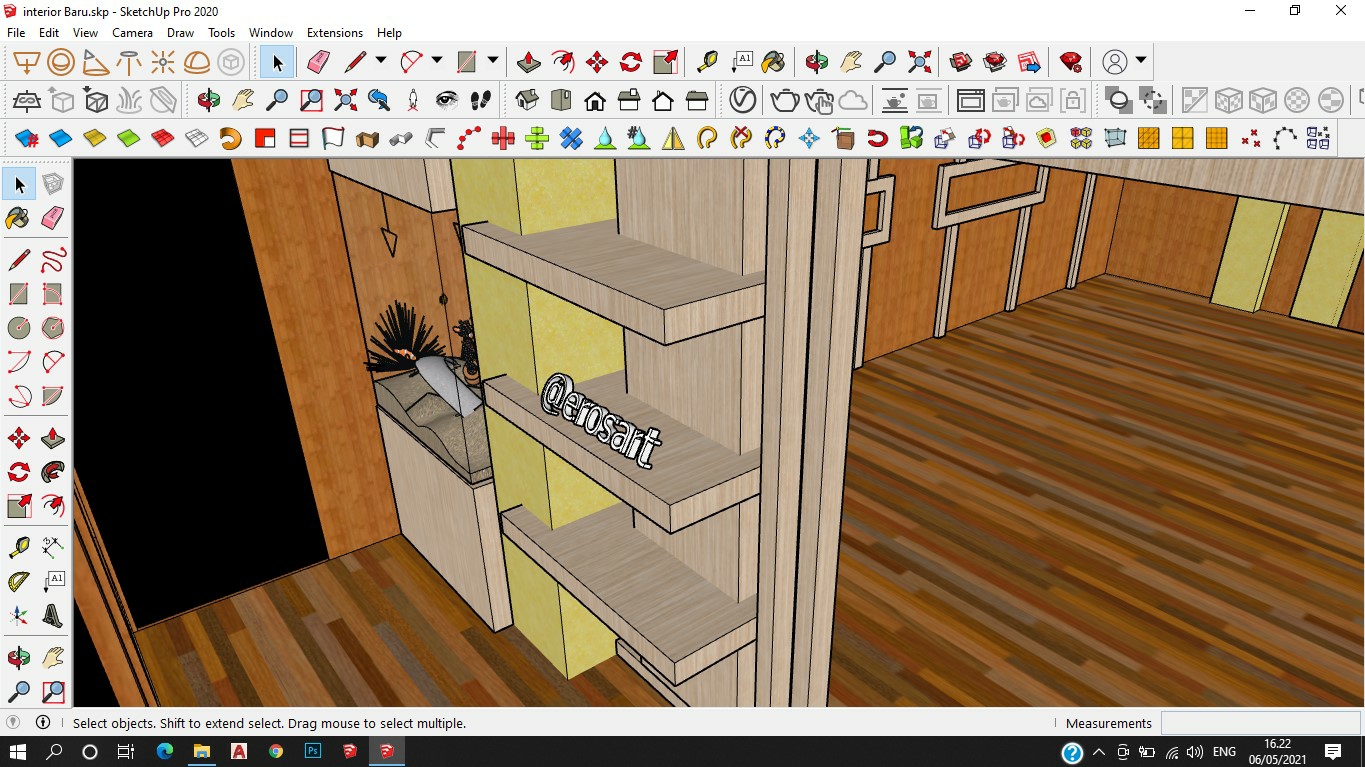Select the Move tool in top toolbar
This screenshot has width=1365, height=767.
point(597,63)
